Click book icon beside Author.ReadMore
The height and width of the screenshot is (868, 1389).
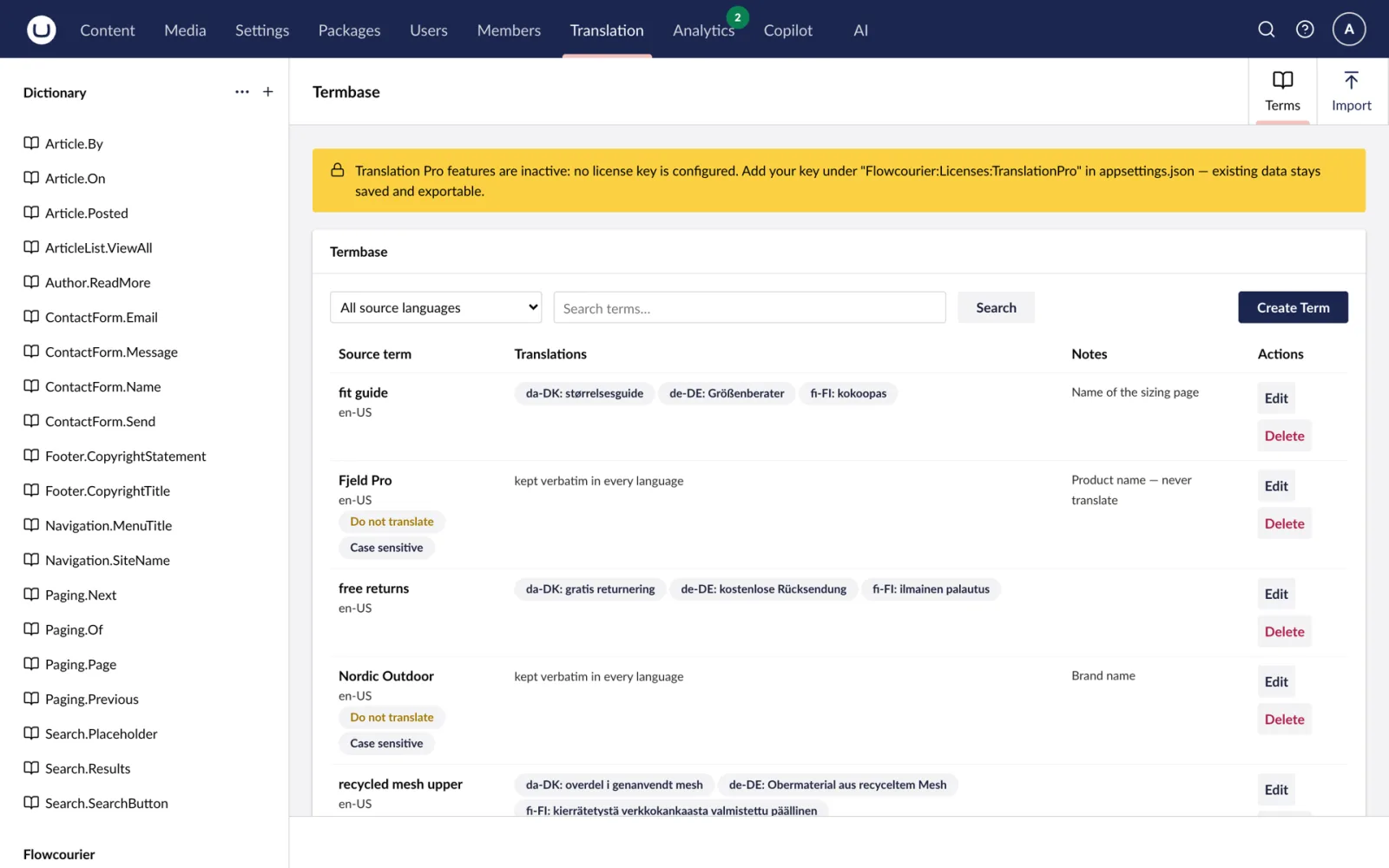(31, 282)
